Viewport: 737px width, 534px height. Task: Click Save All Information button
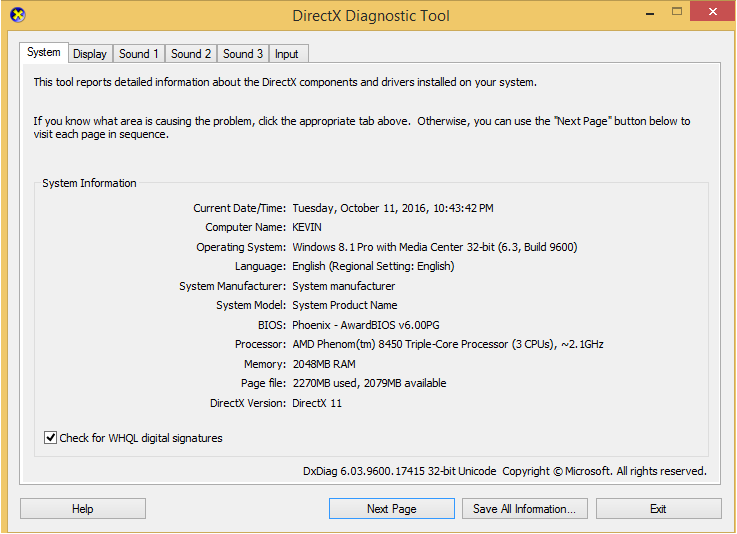pyautogui.click(x=524, y=509)
